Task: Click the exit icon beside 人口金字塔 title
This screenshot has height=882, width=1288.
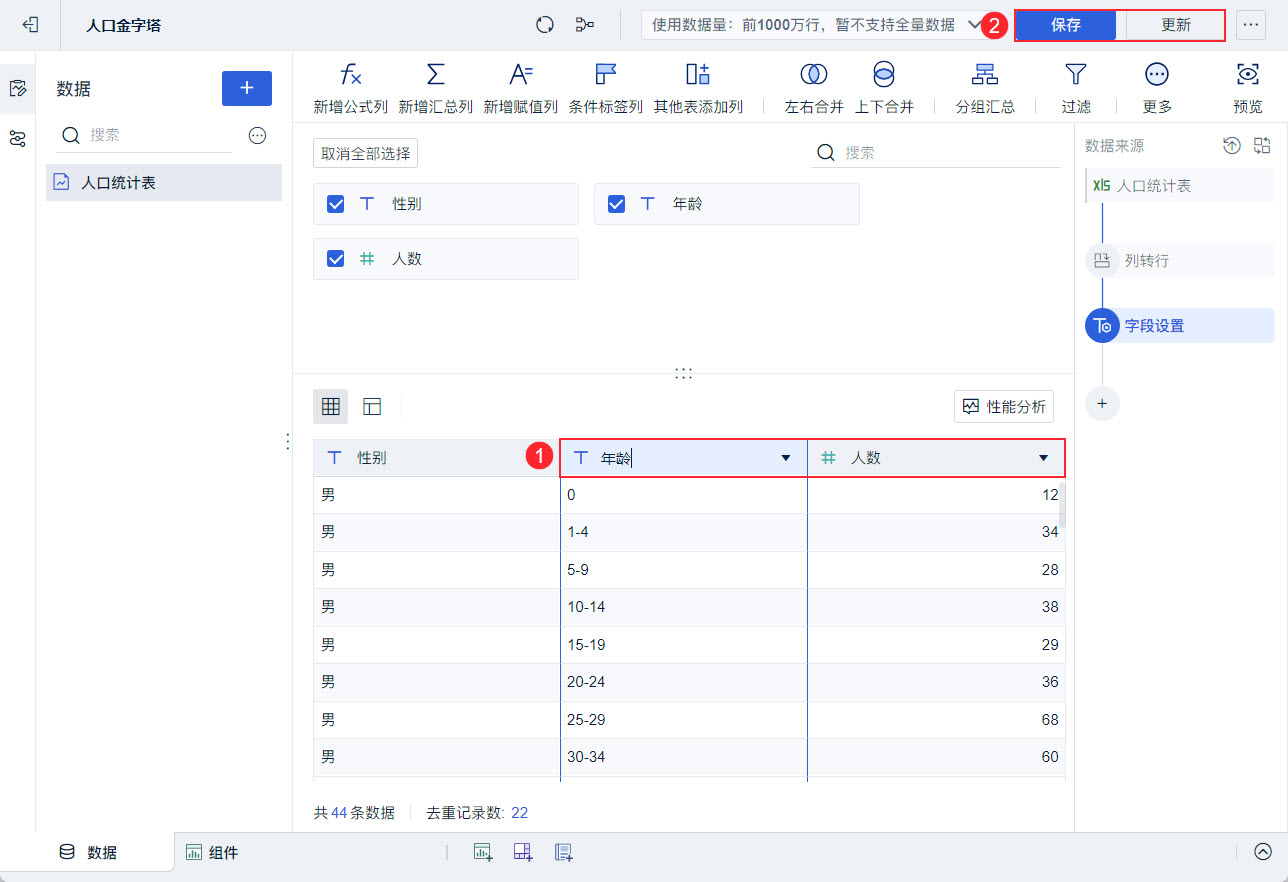Action: click(x=30, y=25)
